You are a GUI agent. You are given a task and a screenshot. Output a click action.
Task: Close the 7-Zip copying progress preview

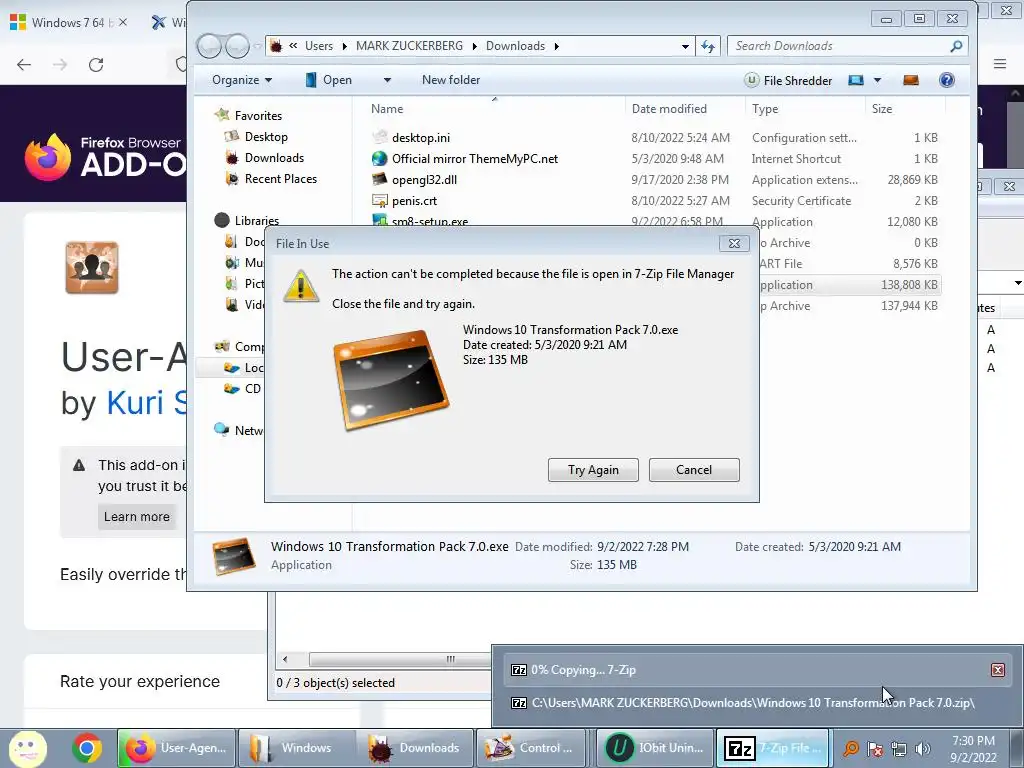pyautogui.click(x=997, y=669)
